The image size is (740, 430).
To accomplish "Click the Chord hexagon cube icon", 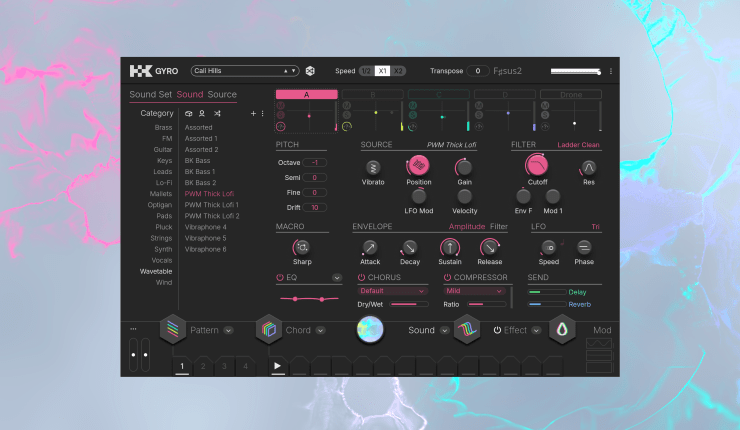I will [269, 329].
